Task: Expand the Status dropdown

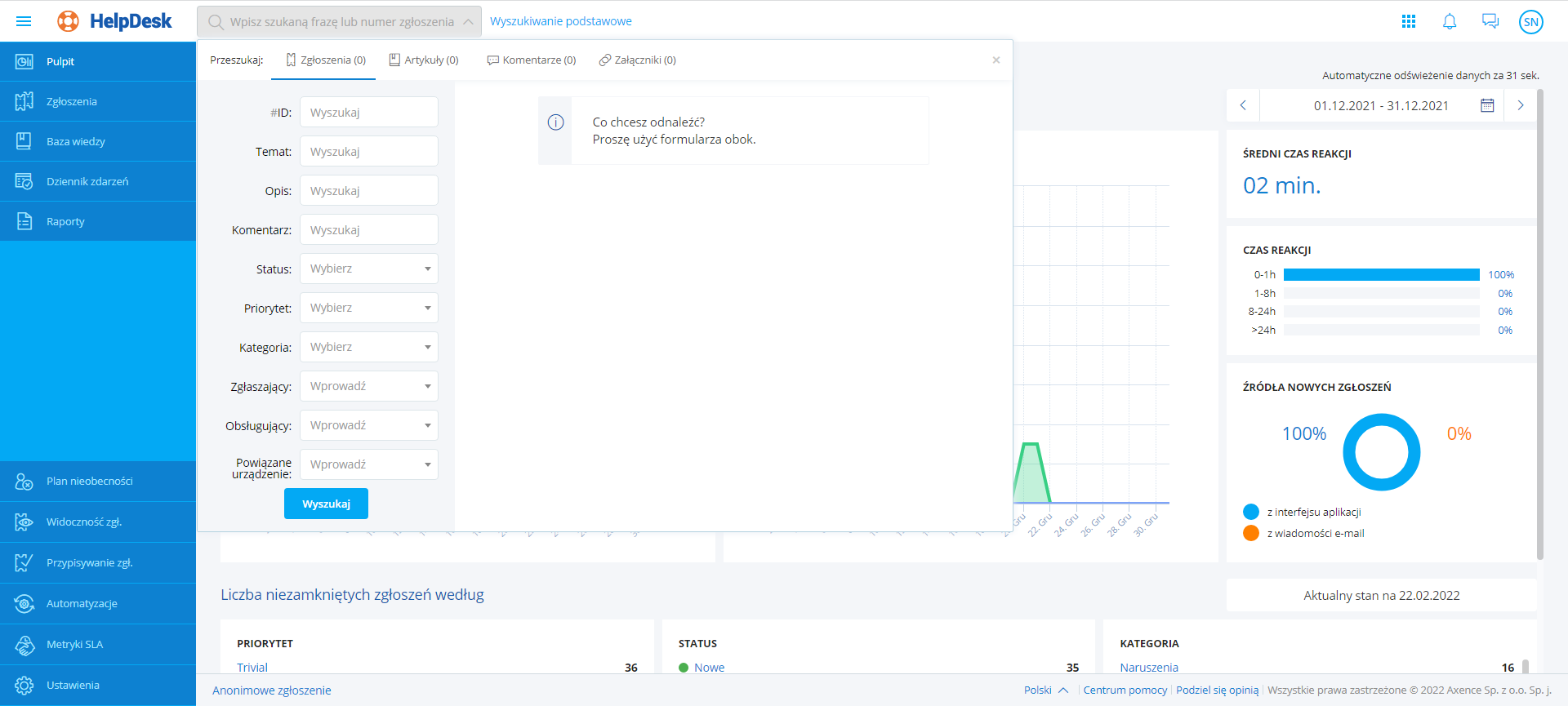Action: click(369, 269)
